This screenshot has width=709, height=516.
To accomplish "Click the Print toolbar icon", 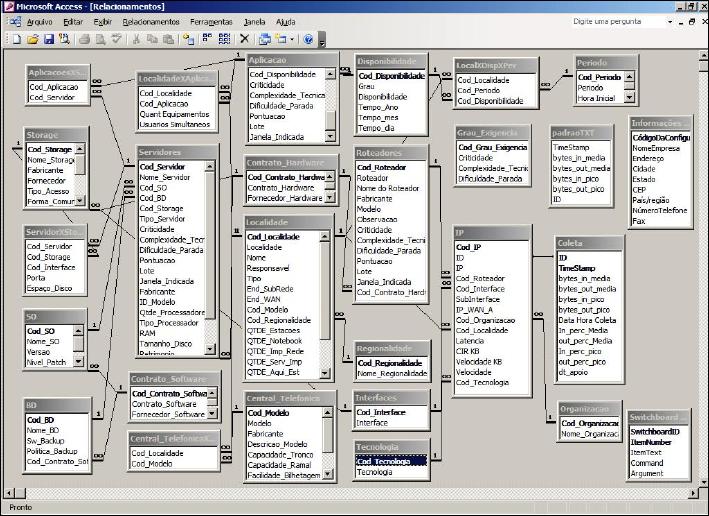I will [x=85, y=39].
